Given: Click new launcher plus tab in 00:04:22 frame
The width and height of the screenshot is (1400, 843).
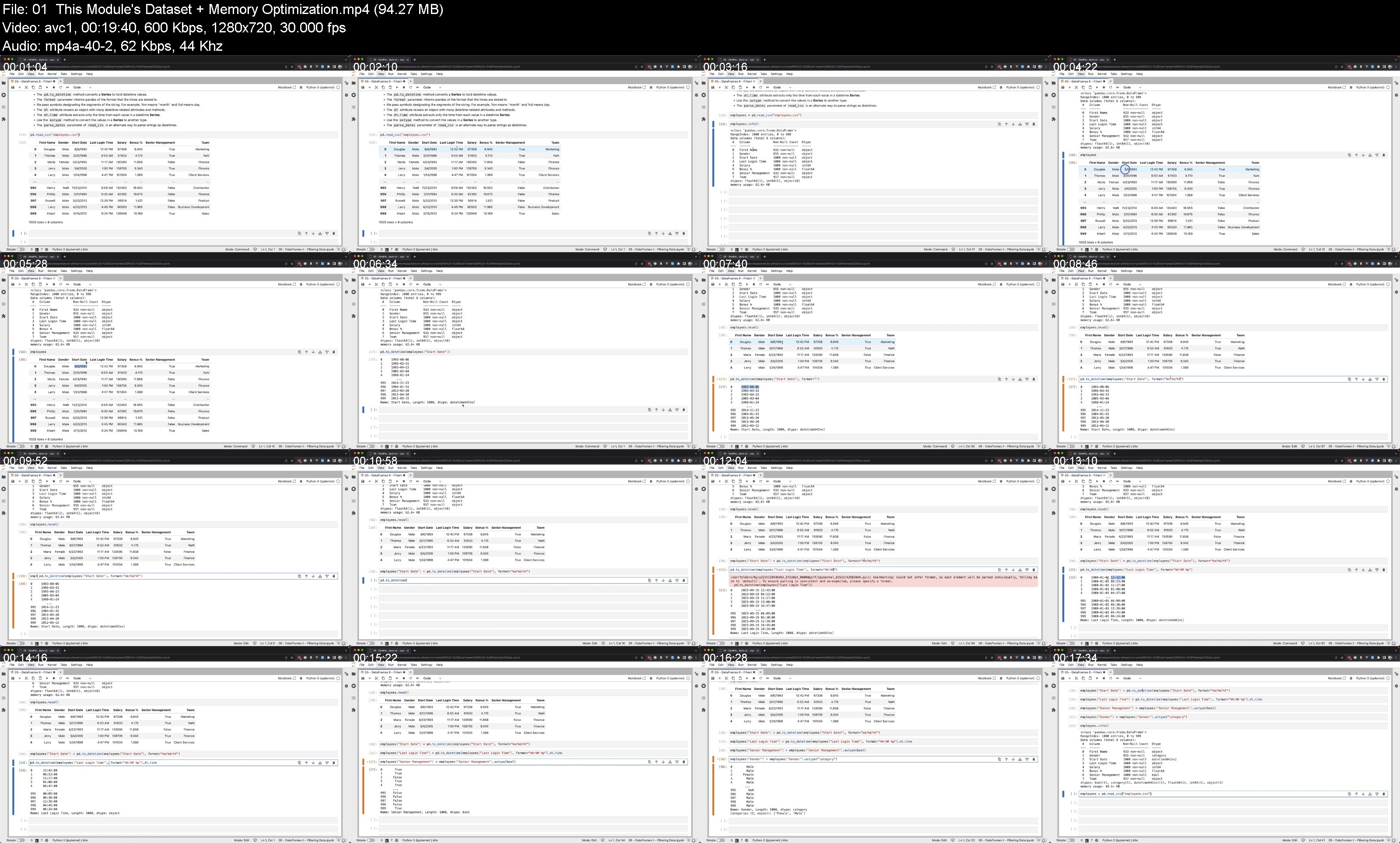Looking at the screenshot, I should [x=1110, y=81].
